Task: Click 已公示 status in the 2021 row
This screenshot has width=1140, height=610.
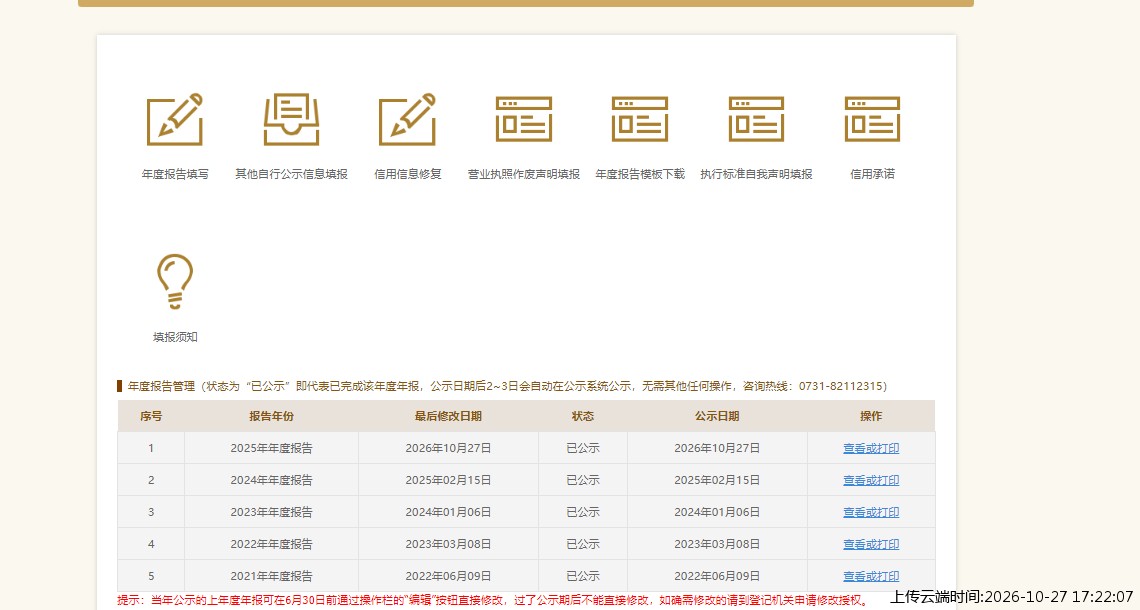Action: point(582,576)
